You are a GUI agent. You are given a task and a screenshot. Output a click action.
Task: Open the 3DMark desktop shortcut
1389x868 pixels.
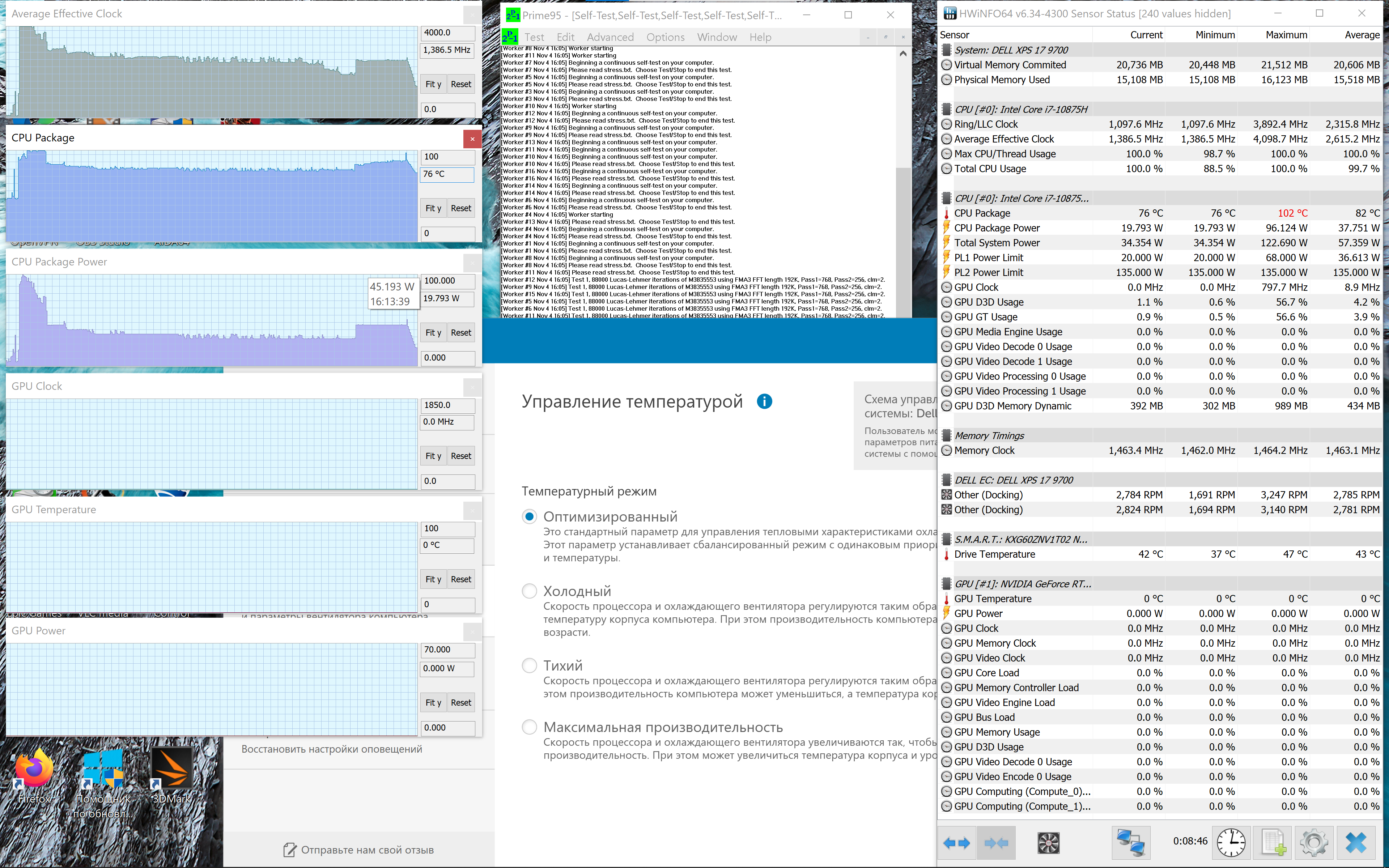171,775
